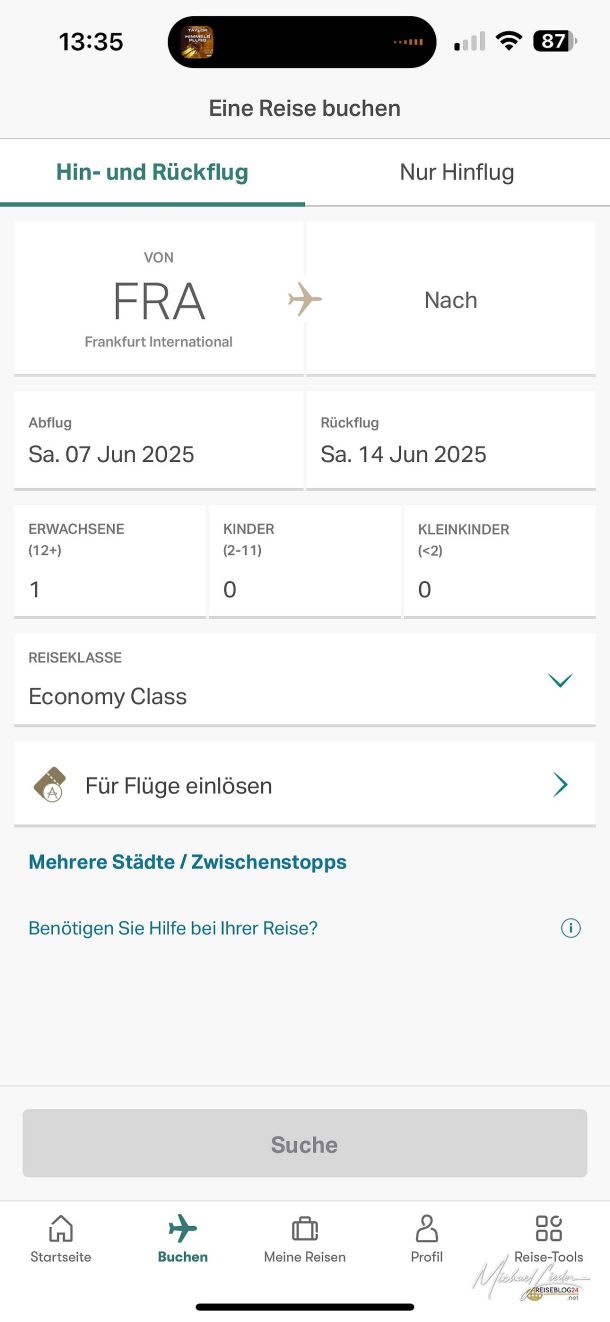610x1322 pixels.
Task: Open the info icon next to travel help
Action: tap(570, 928)
